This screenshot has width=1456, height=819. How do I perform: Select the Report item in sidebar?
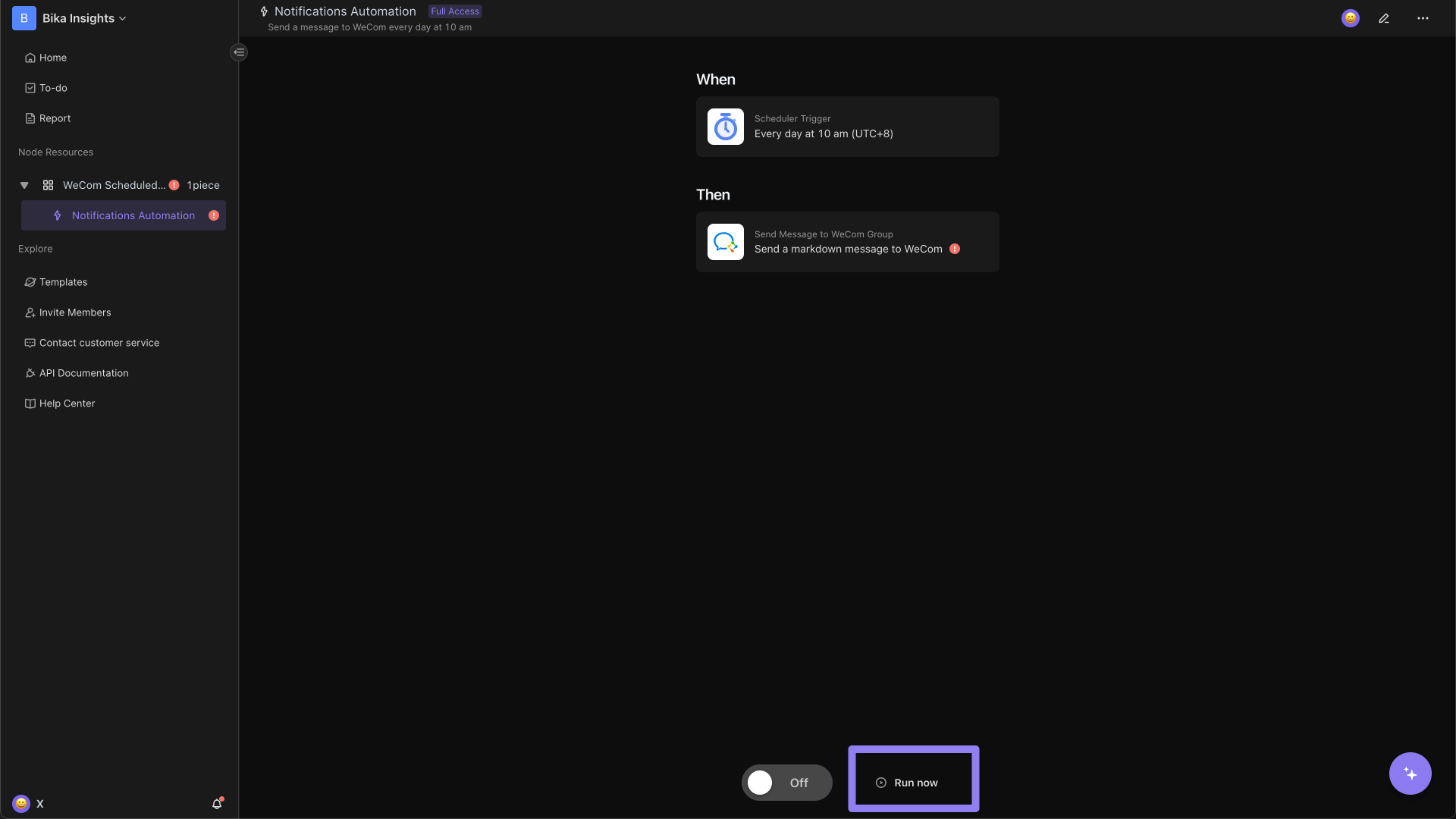pos(55,118)
